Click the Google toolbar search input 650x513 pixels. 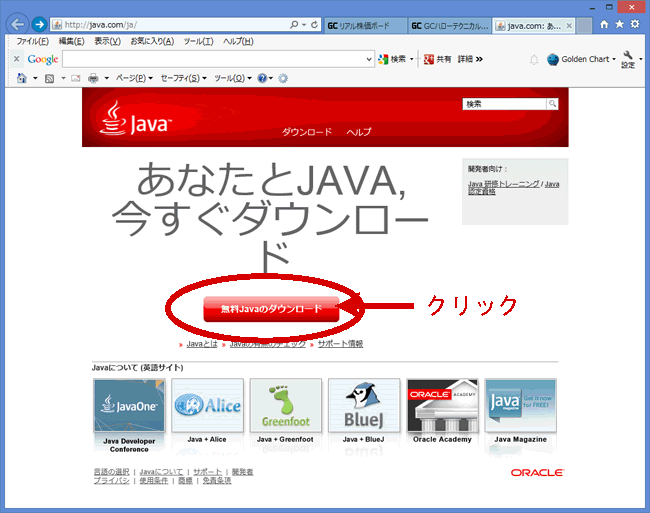(214, 59)
